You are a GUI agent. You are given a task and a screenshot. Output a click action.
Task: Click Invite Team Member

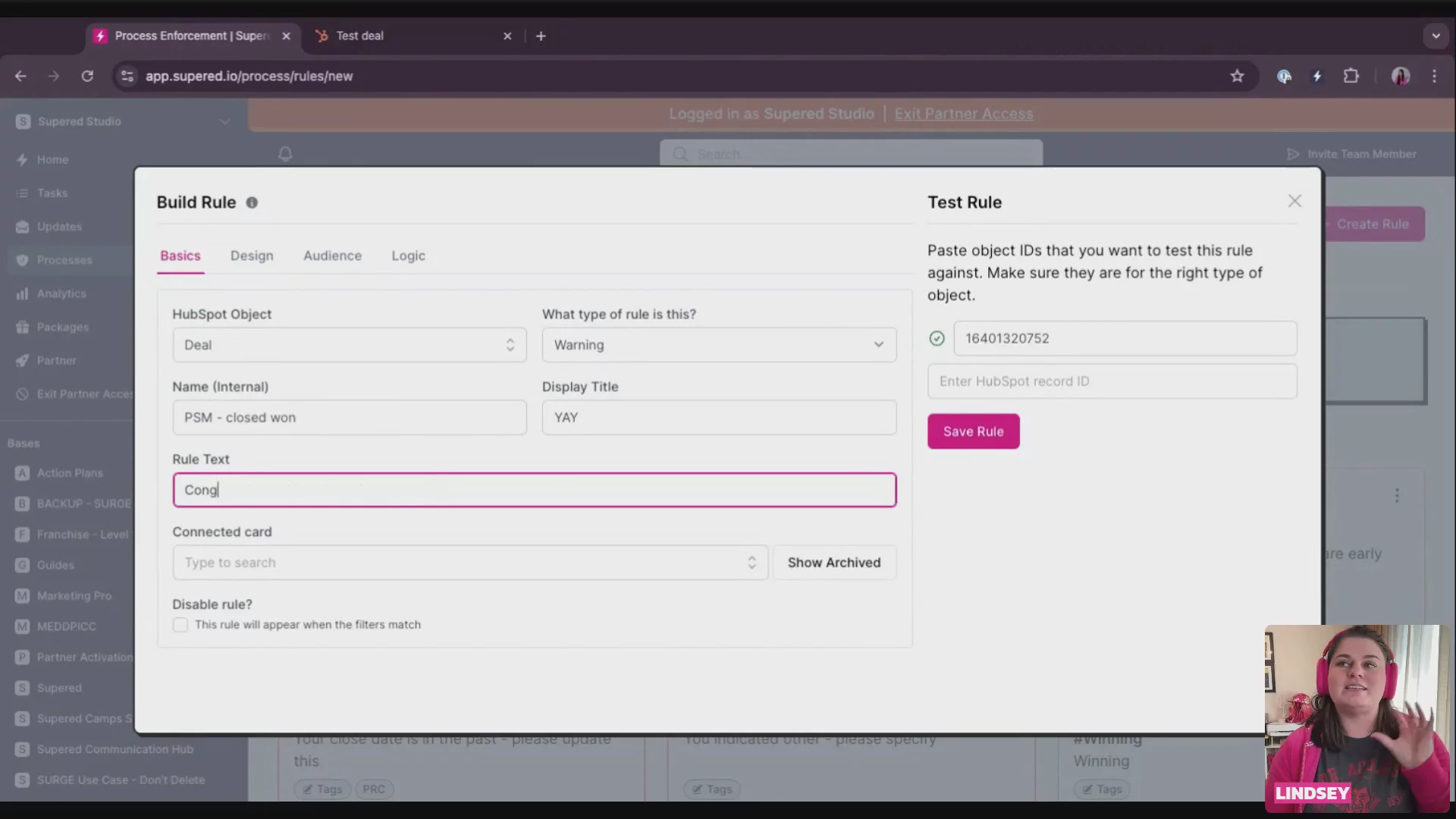1352,154
